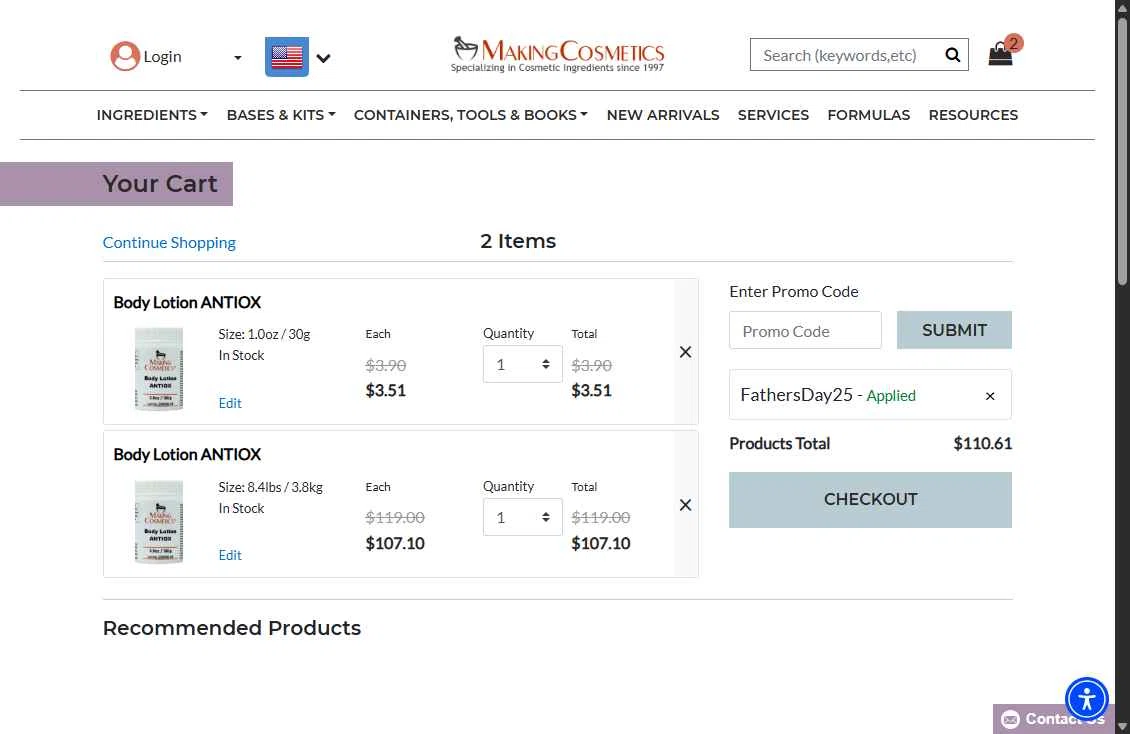
Task: Click the $107.10 total of the 8.4lbs item
Action: [x=601, y=543]
